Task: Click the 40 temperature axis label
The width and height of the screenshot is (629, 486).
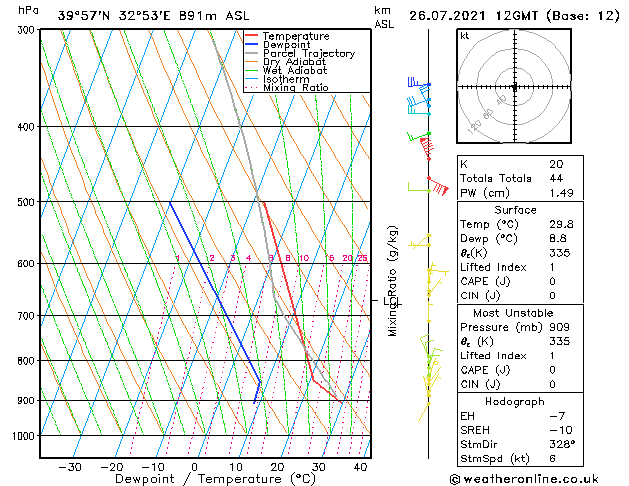Action: (360, 468)
